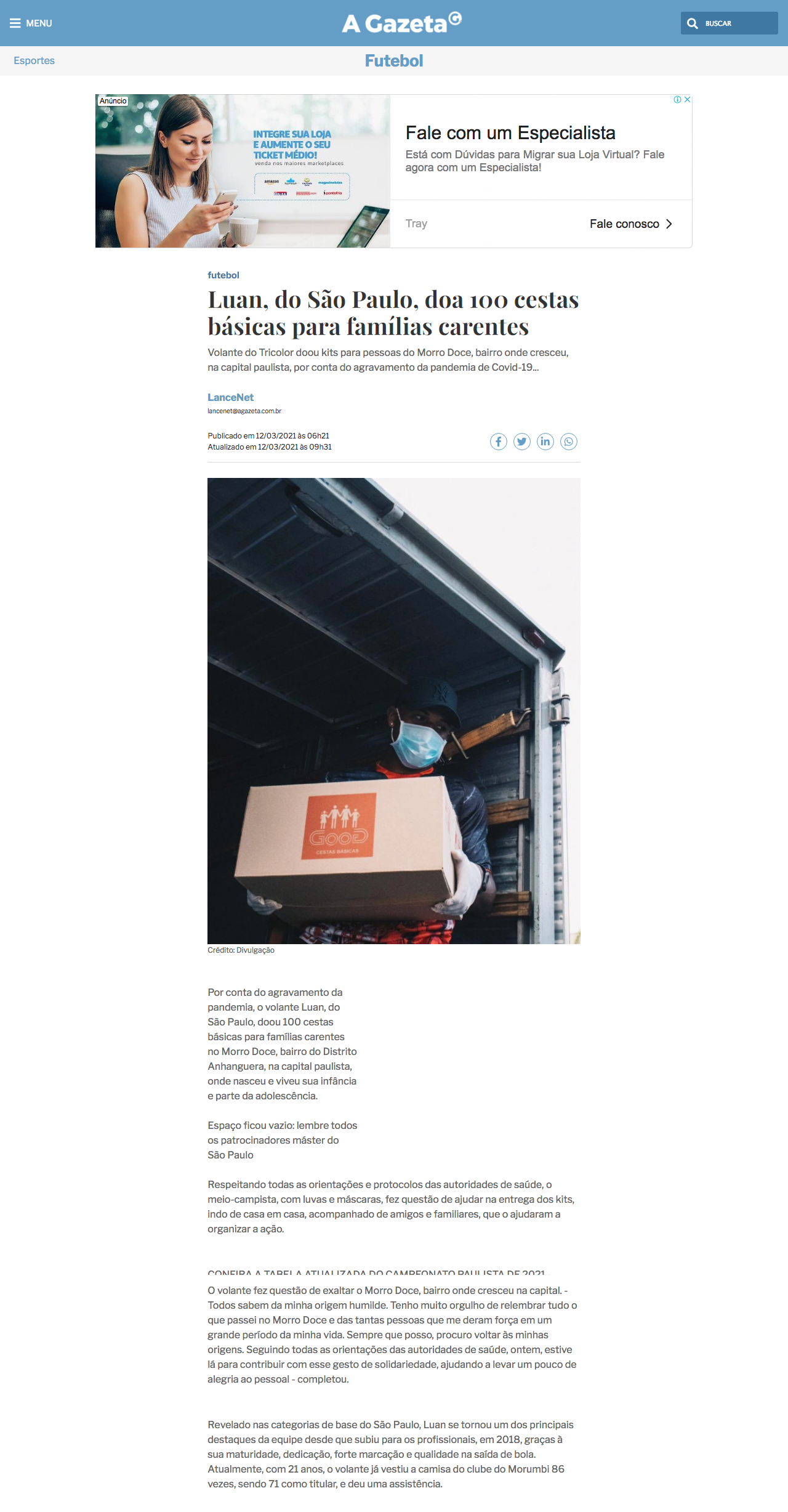Click the photo of Luan carrying box
This screenshot has width=788, height=1512.
[394, 711]
